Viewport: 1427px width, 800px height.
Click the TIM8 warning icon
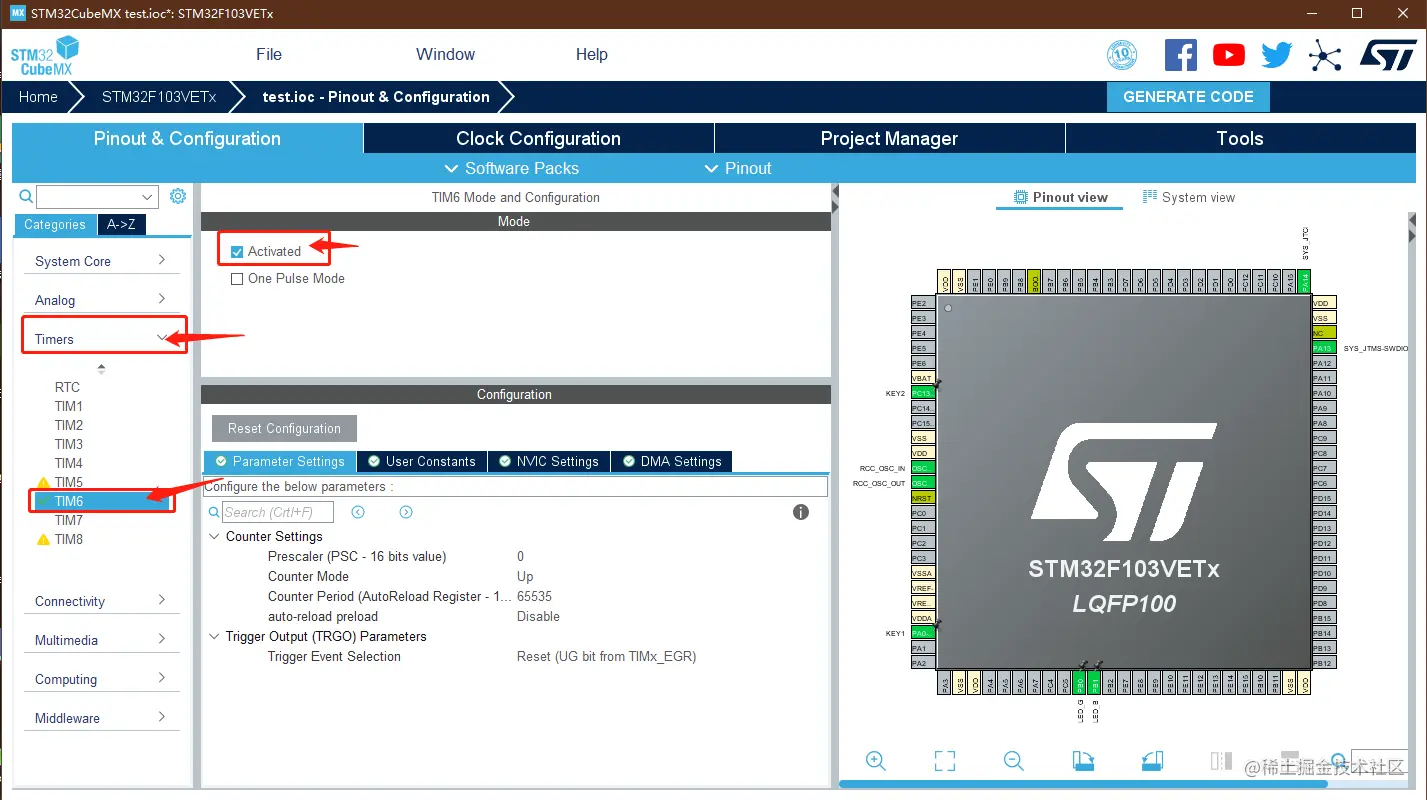(x=43, y=540)
